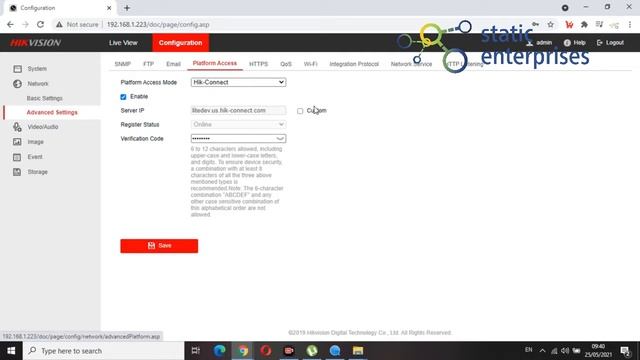Screen dimensions: 640x360
Task: Open File Explorer from the taskbar
Action: [x=358, y=351]
